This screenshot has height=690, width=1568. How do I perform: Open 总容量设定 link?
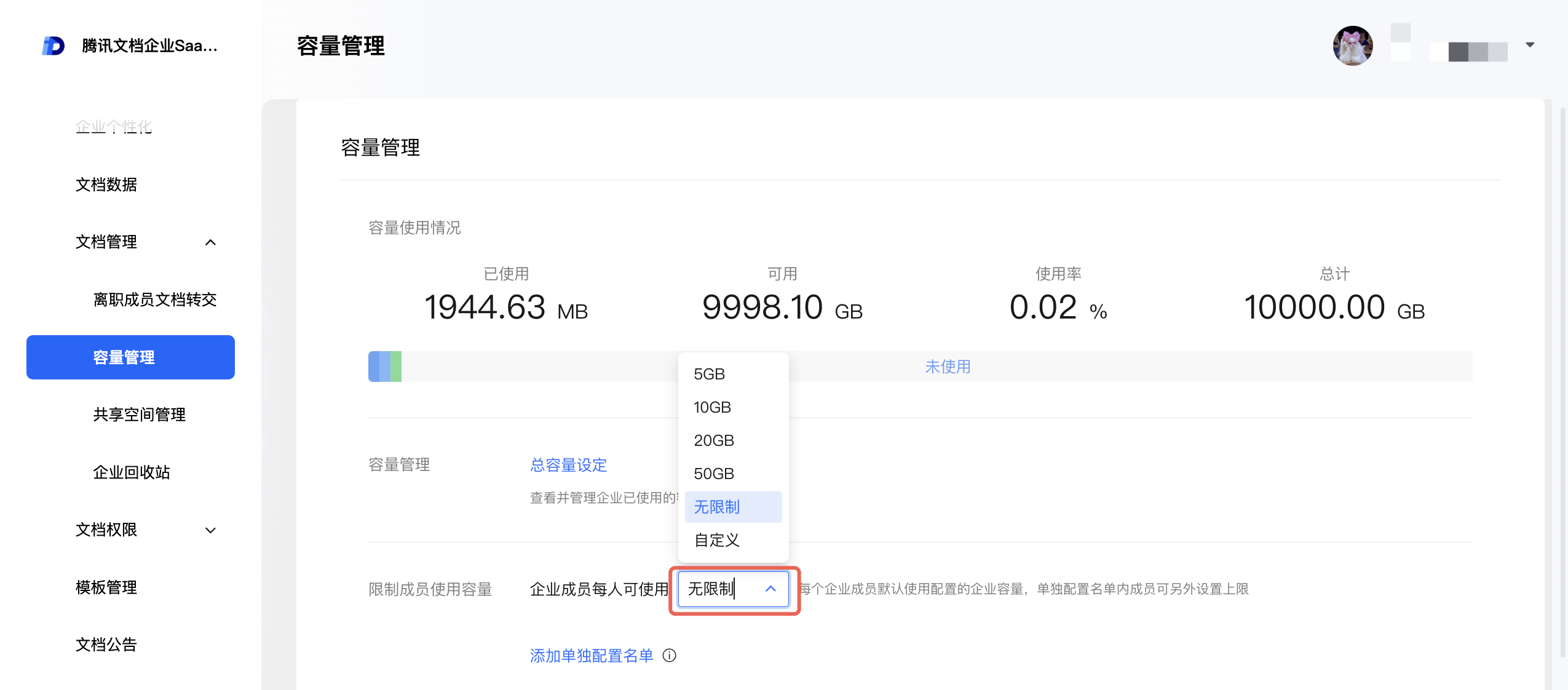click(568, 465)
